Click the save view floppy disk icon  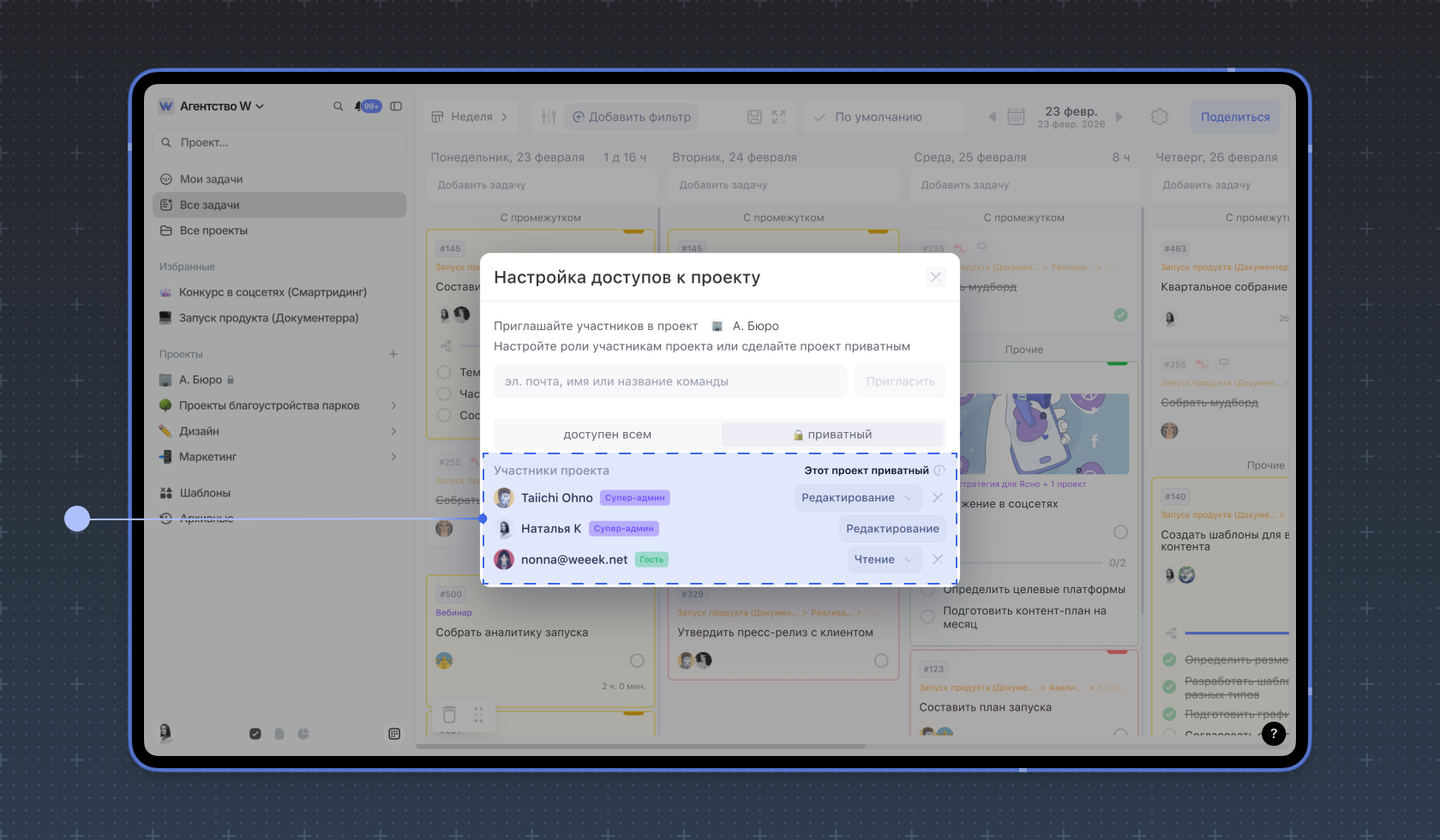pyautogui.click(x=754, y=117)
